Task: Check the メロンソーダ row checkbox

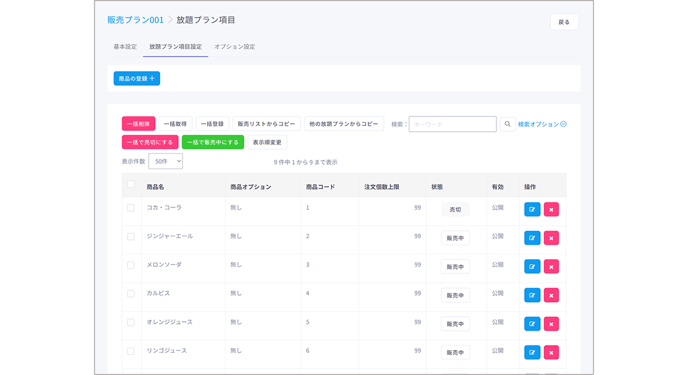Action: click(131, 265)
